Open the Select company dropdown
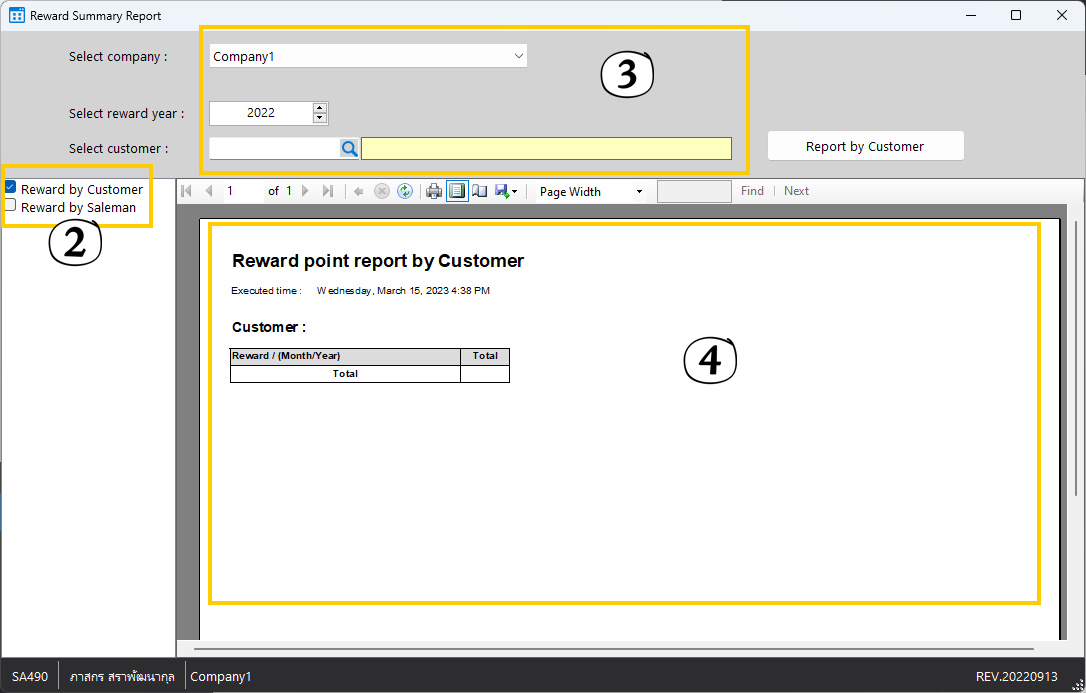This screenshot has height=693, width=1086. tap(518, 56)
